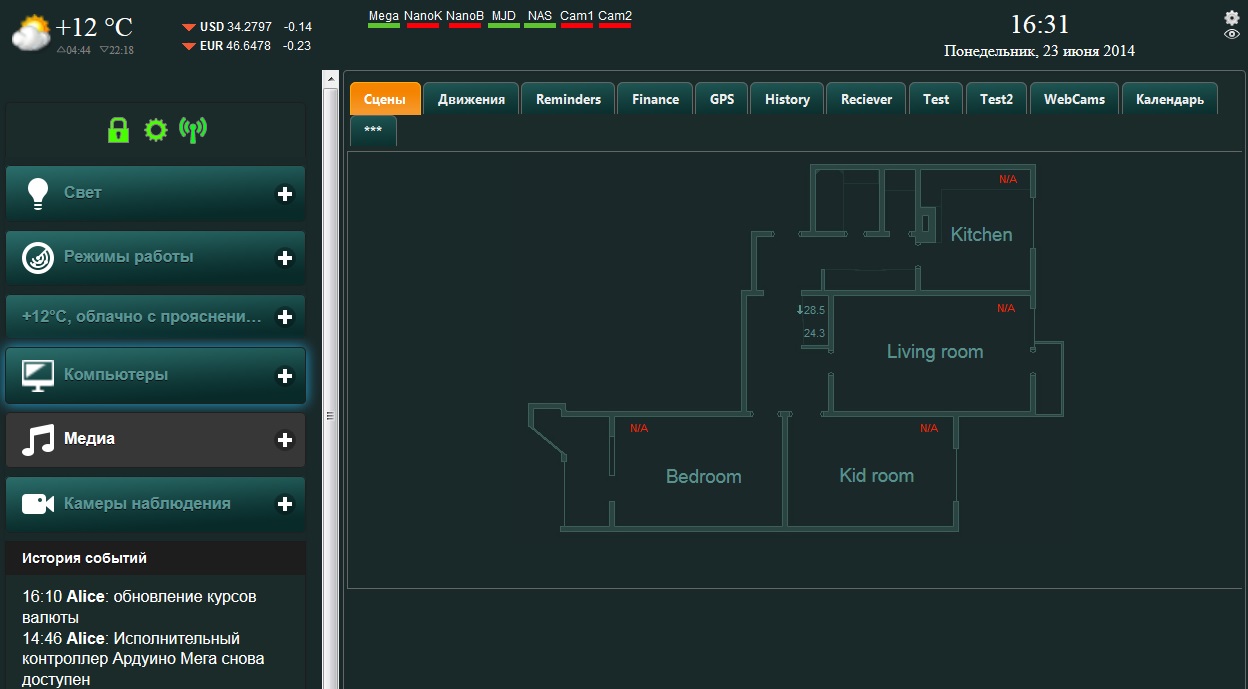Open the Календарь tab
This screenshot has width=1248, height=689.
pos(1170,99)
